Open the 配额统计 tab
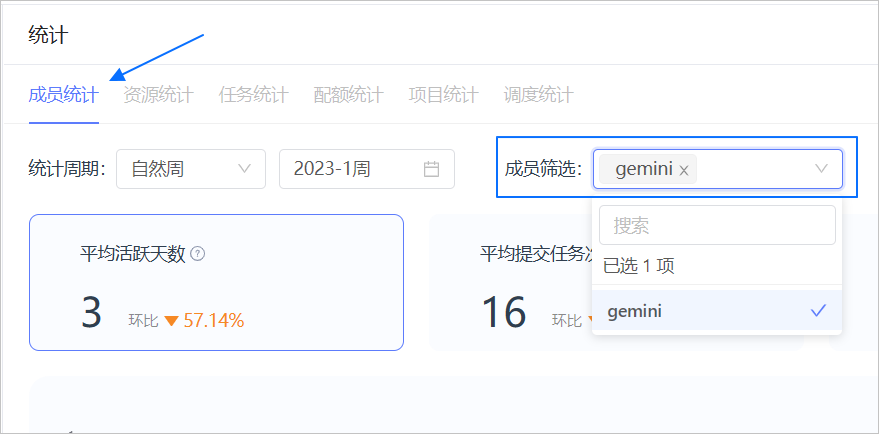The width and height of the screenshot is (879, 434). [348, 96]
